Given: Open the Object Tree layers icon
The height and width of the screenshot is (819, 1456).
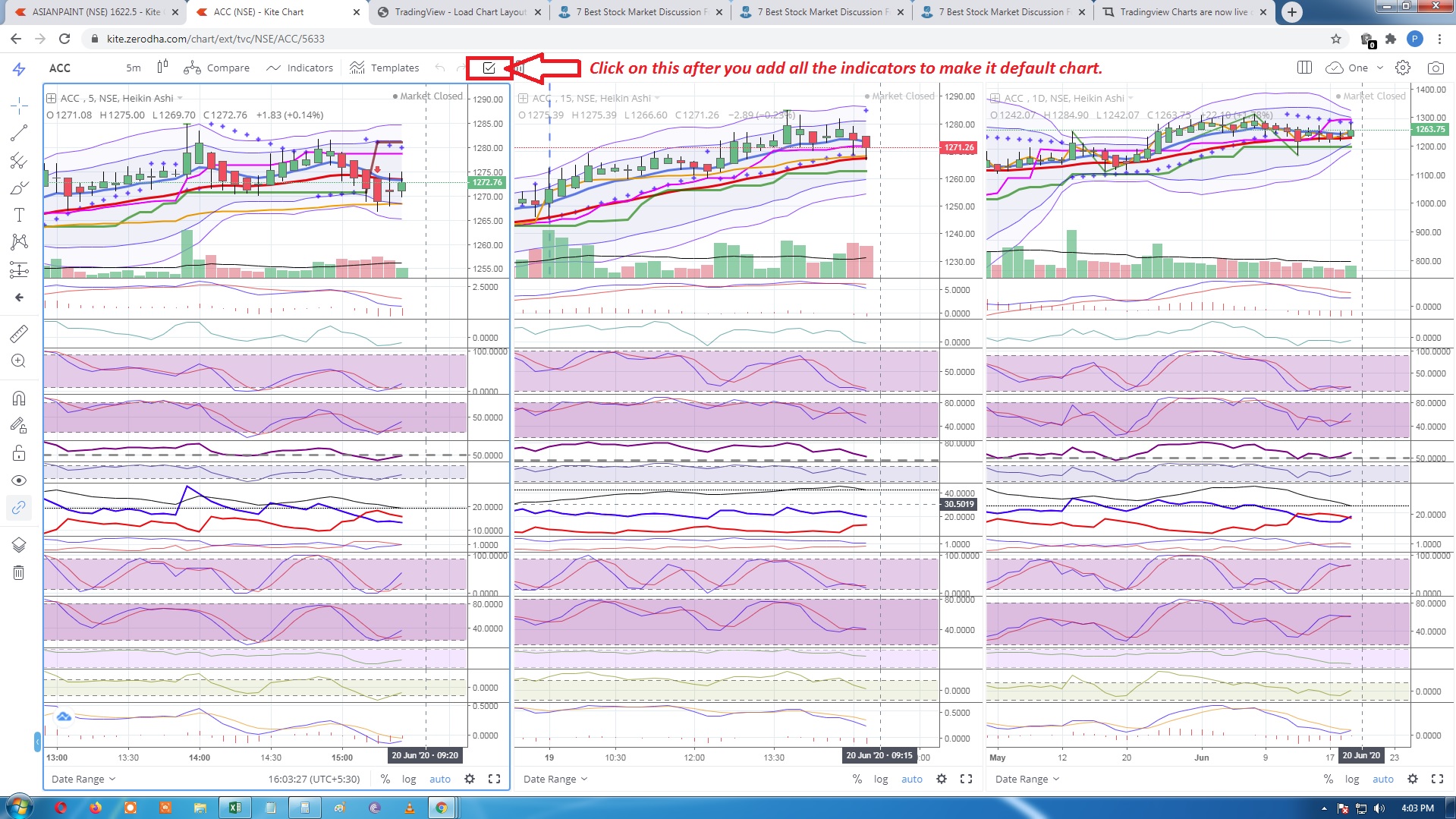Looking at the screenshot, I should (x=19, y=545).
